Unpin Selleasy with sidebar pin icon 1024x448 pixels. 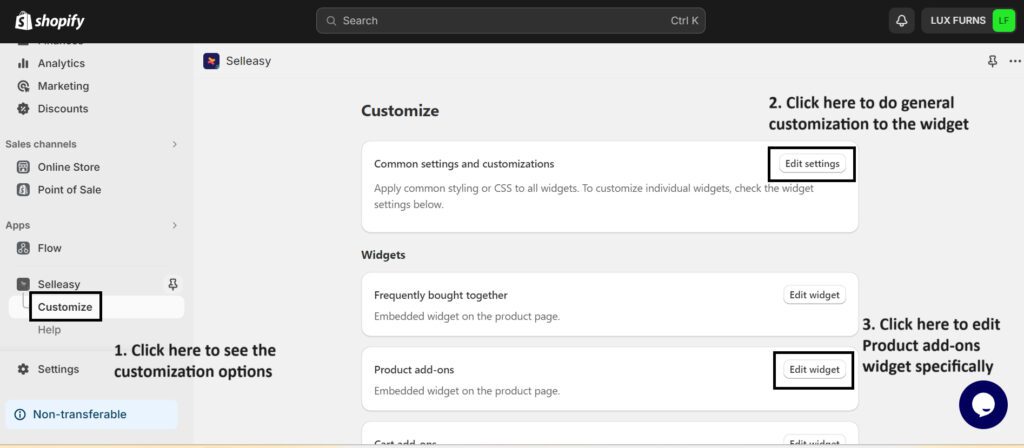172,284
